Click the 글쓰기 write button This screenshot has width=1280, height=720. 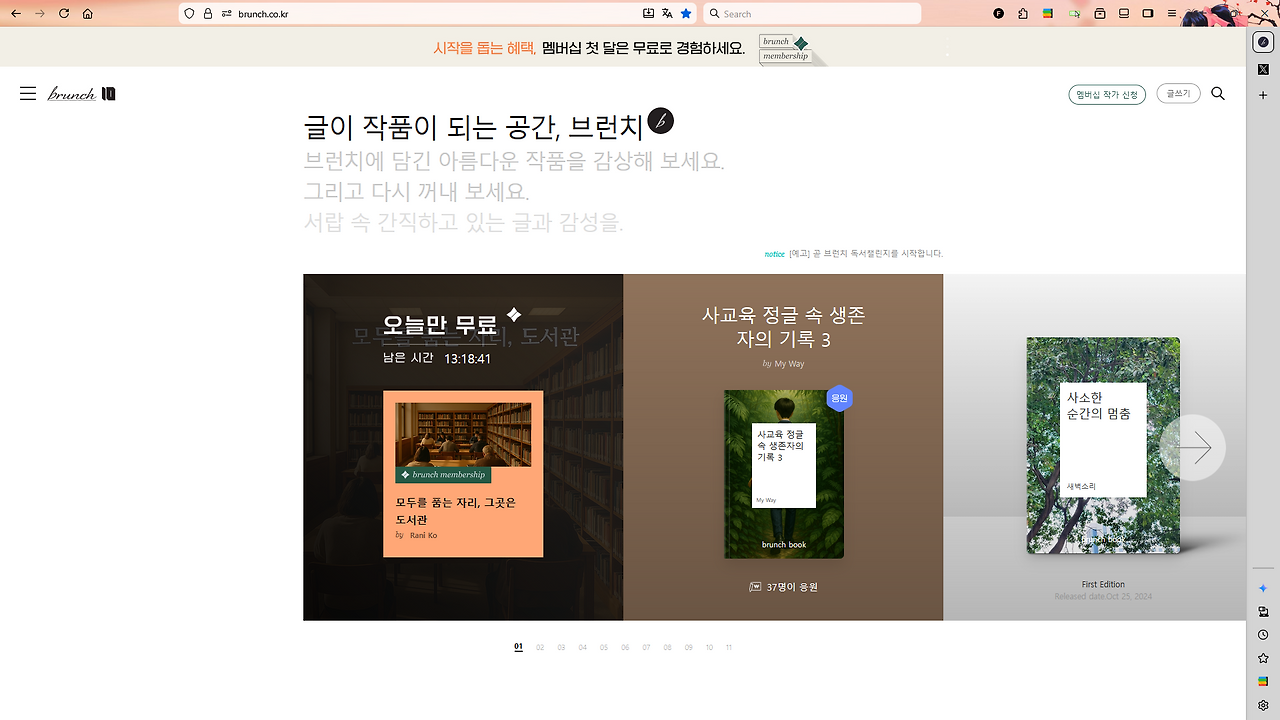1178,93
